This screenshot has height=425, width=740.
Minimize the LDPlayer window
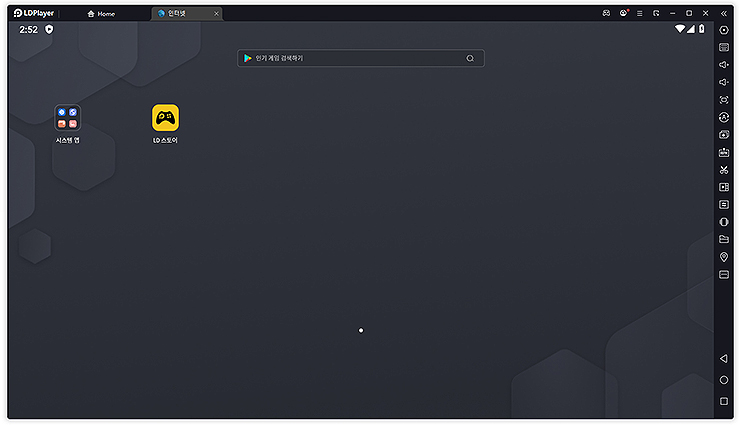coord(673,13)
